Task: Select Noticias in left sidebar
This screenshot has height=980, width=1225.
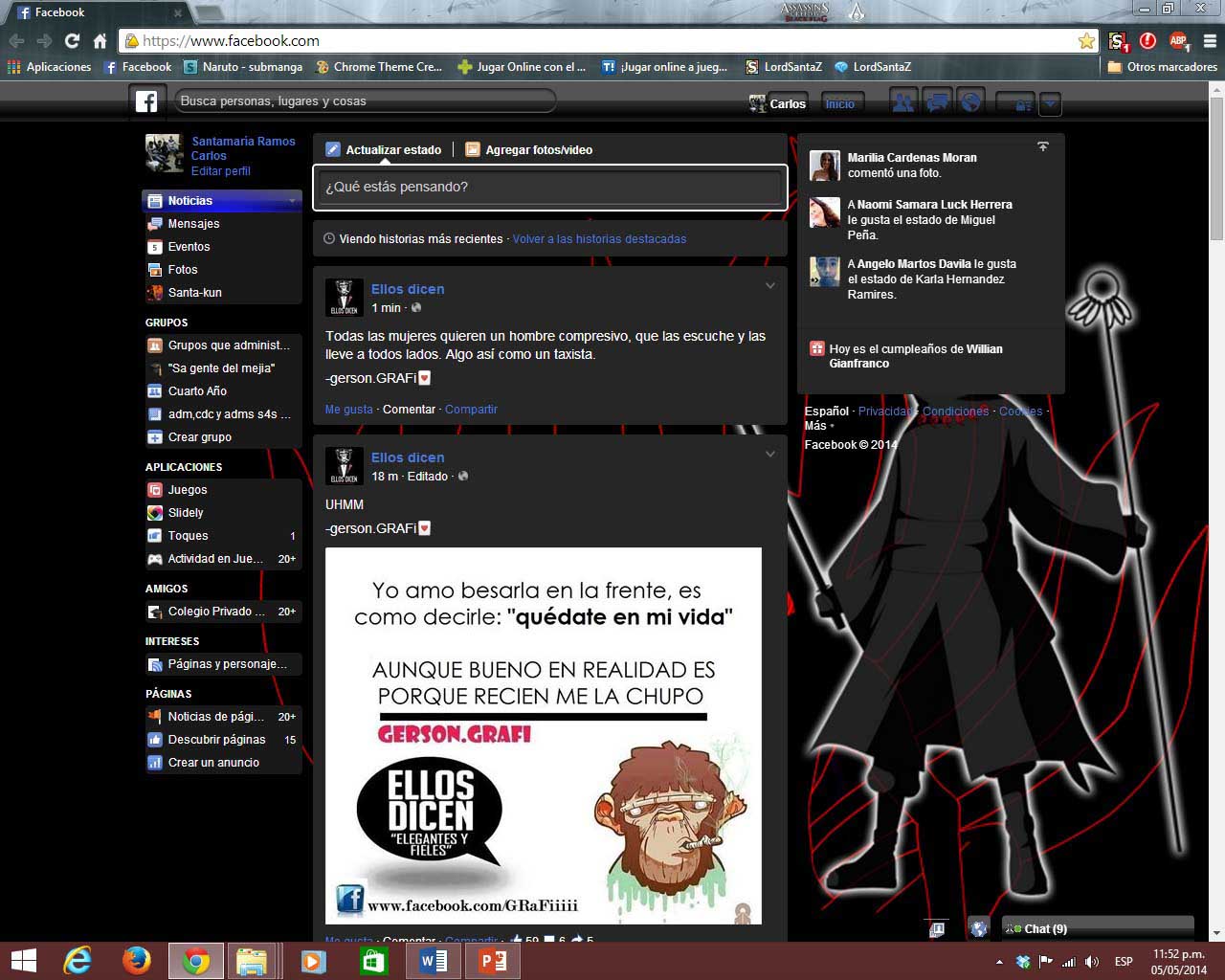Action: (x=222, y=201)
